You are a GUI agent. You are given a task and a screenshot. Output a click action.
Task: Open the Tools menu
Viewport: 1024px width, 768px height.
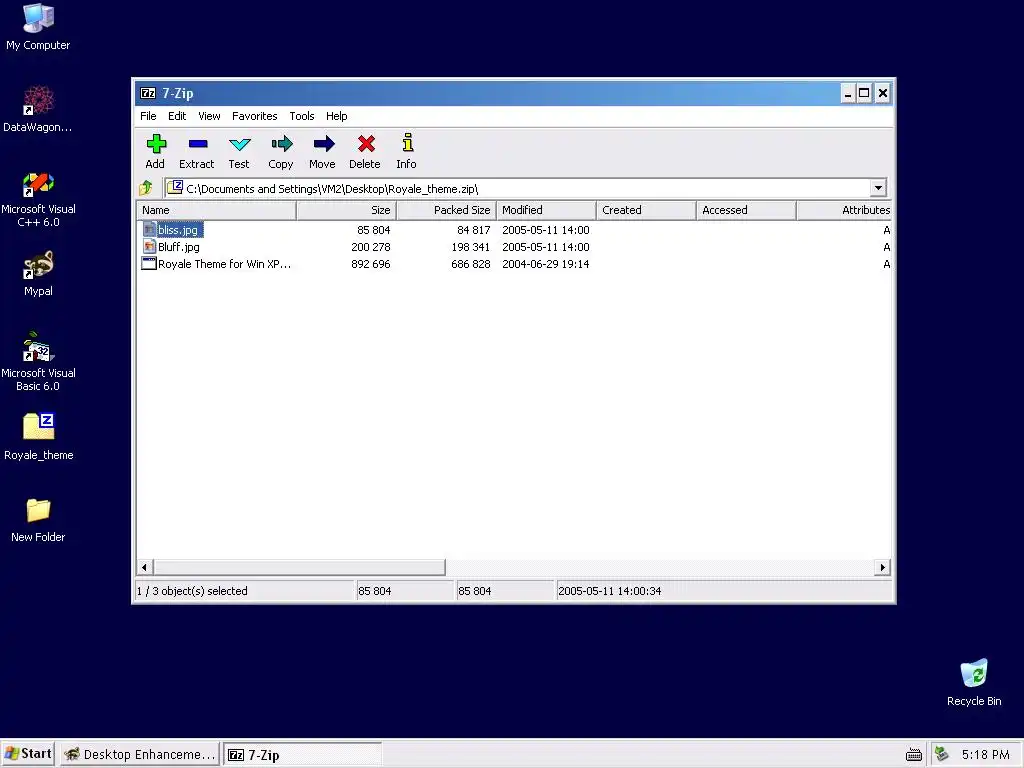[x=302, y=116]
